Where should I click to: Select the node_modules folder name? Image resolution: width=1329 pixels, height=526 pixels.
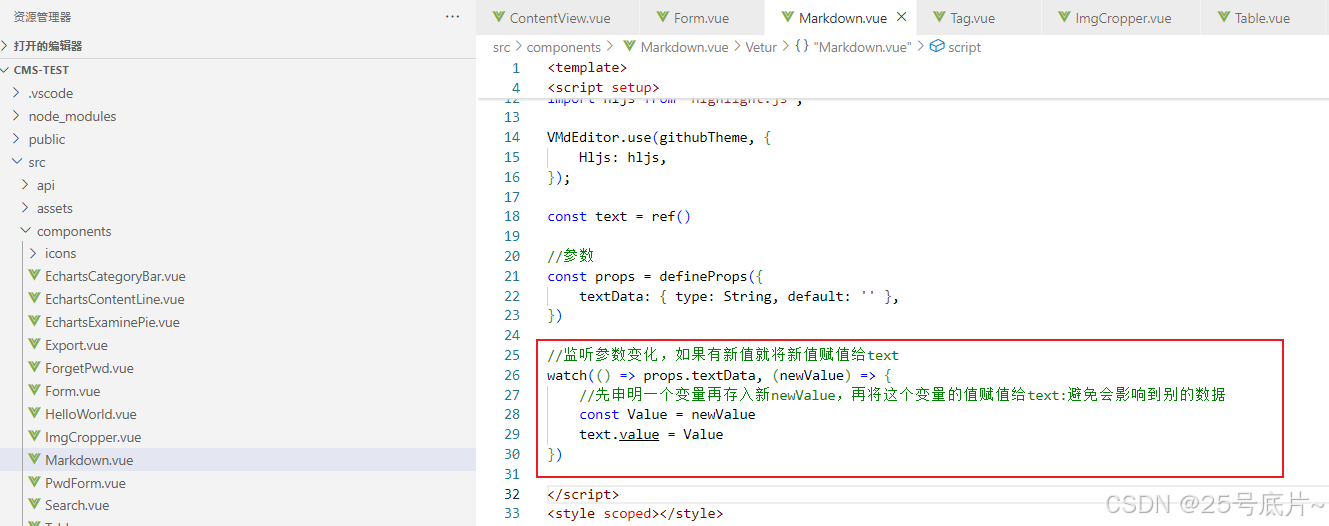click(72, 116)
